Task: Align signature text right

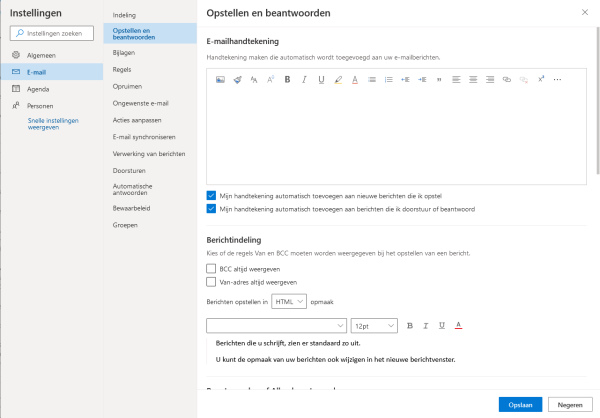Action: click(490, 80)
